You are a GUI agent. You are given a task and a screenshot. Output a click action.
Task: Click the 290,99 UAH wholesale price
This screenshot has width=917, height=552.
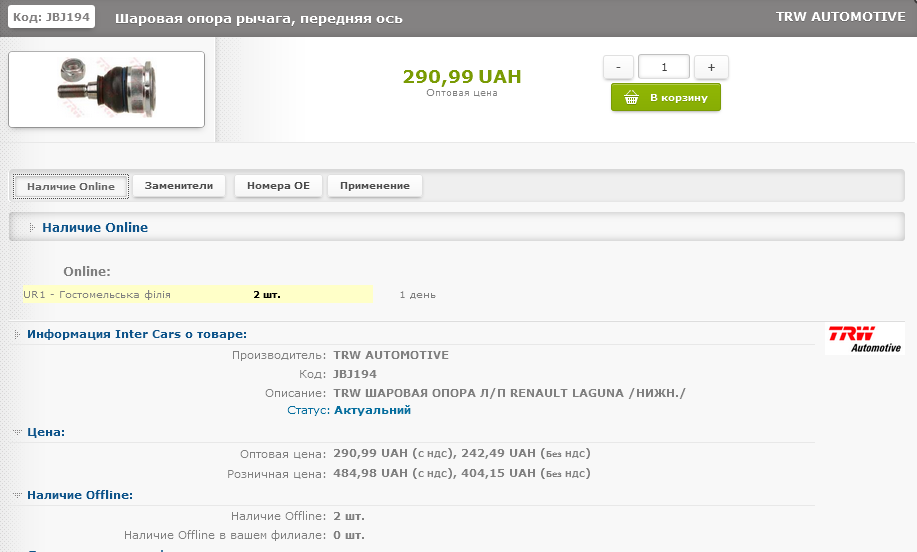coord(461,77)
